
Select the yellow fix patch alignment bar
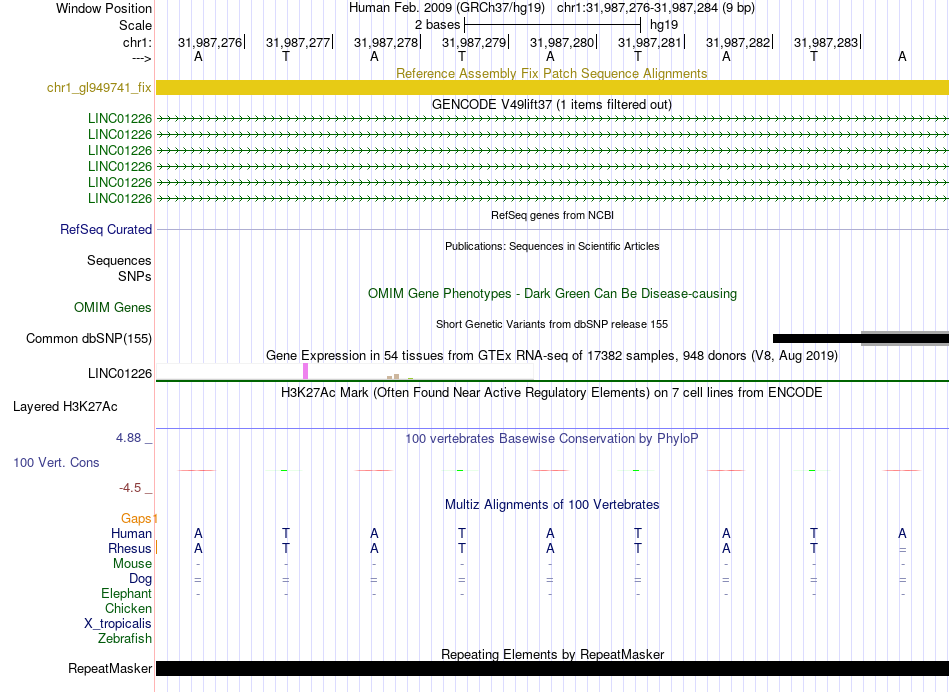[x=552, y=87]
